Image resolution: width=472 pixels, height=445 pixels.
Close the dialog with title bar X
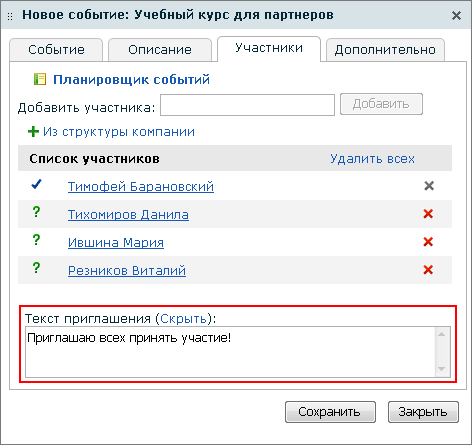pos(456,15)
